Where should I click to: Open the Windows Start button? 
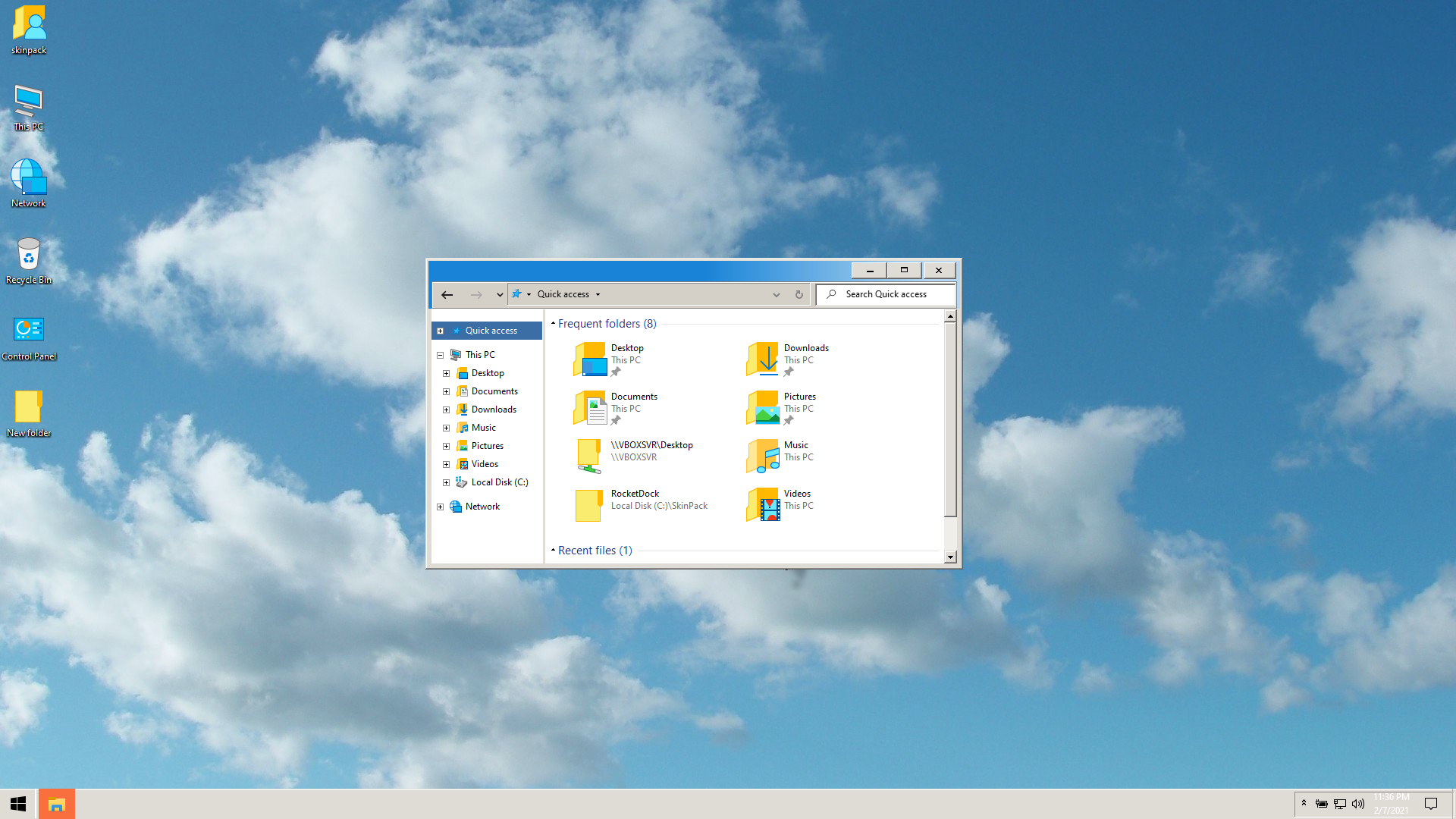click(x=18, y=804)
